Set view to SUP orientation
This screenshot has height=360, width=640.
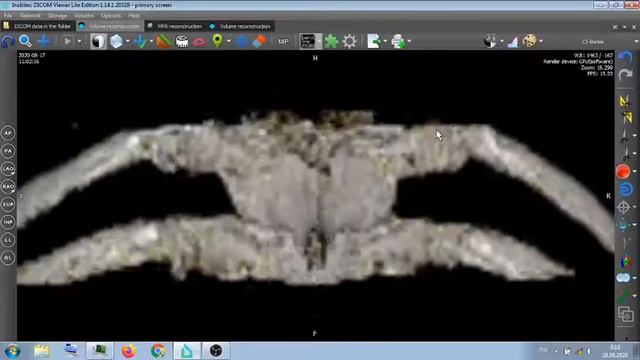(x=8, y=204)
